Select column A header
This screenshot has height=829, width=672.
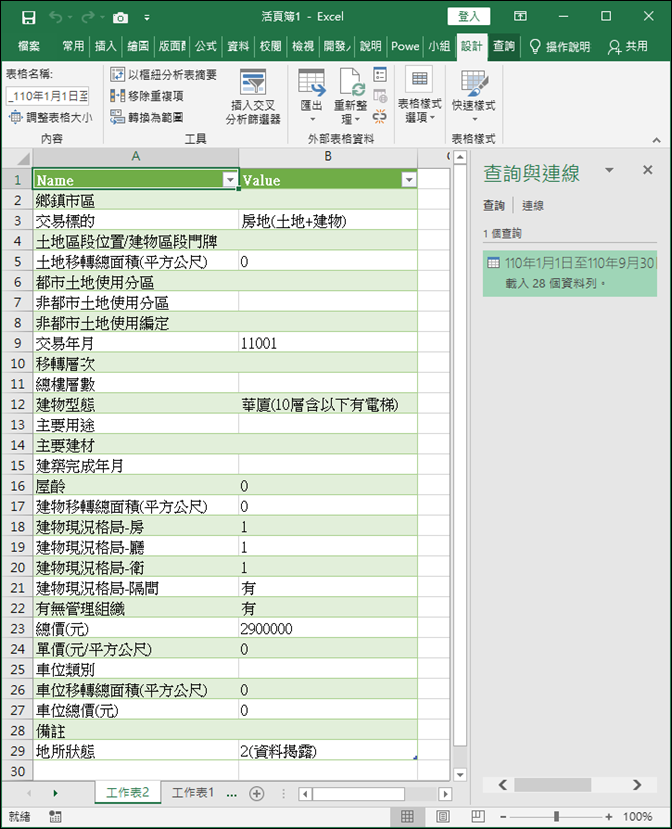(x=136, y=157)
